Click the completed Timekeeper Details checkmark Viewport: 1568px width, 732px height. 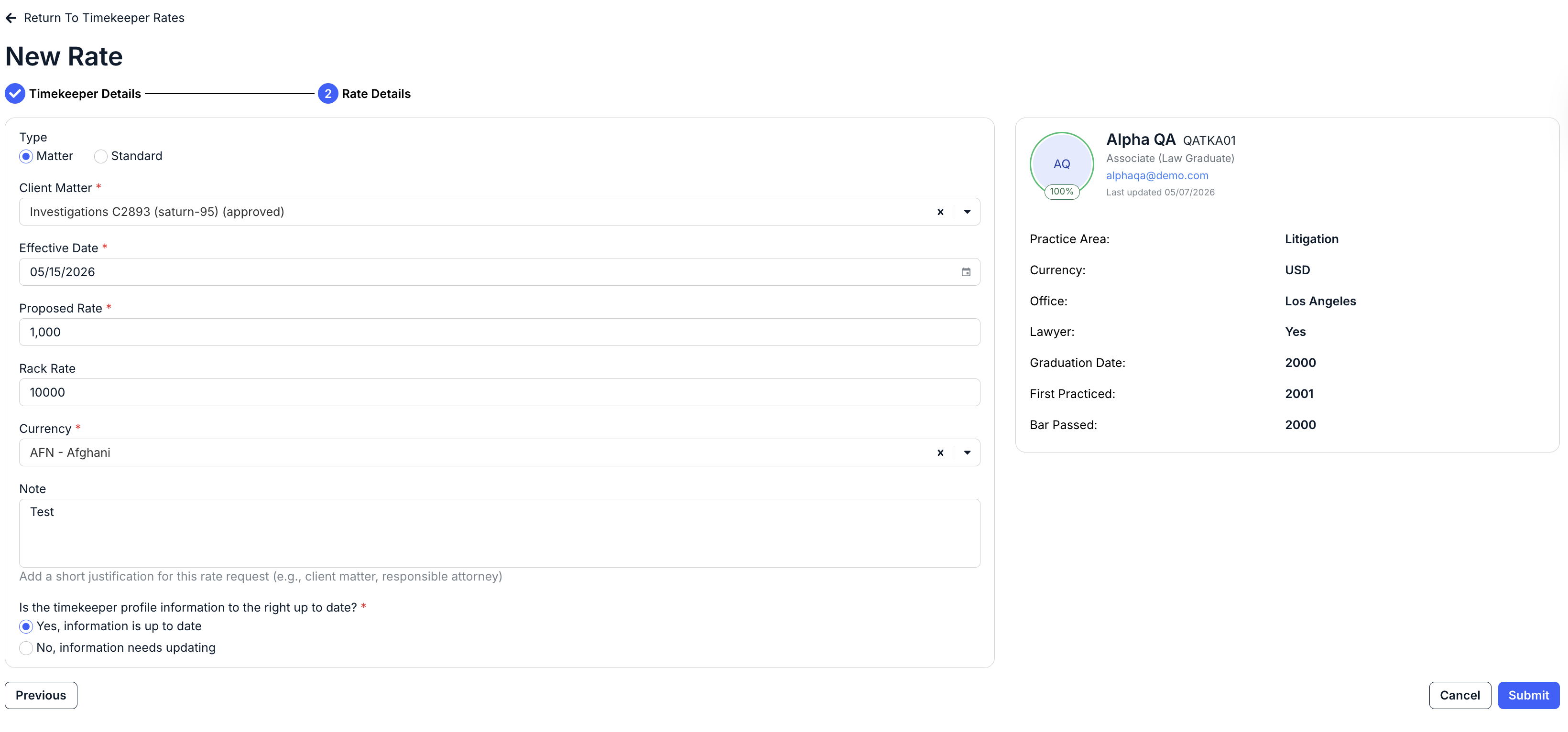(x=15, y=94)
